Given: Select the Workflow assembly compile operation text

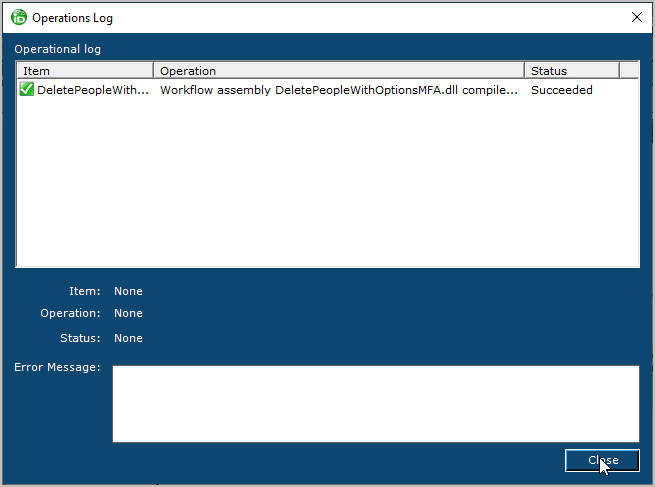Looking at the screenshot, I should [339, 90].
